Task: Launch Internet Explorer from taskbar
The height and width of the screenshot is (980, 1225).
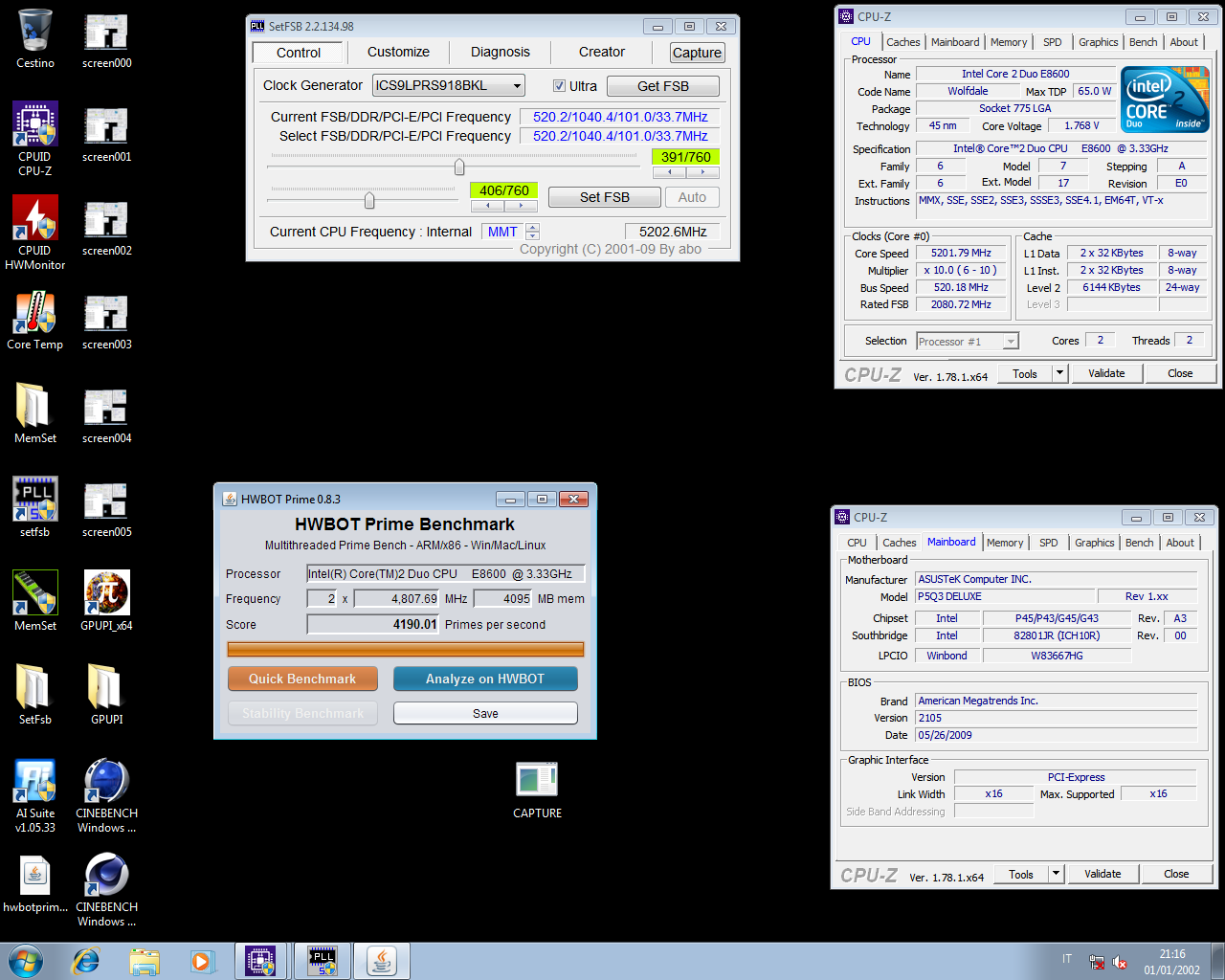Action: click(86, 961)
